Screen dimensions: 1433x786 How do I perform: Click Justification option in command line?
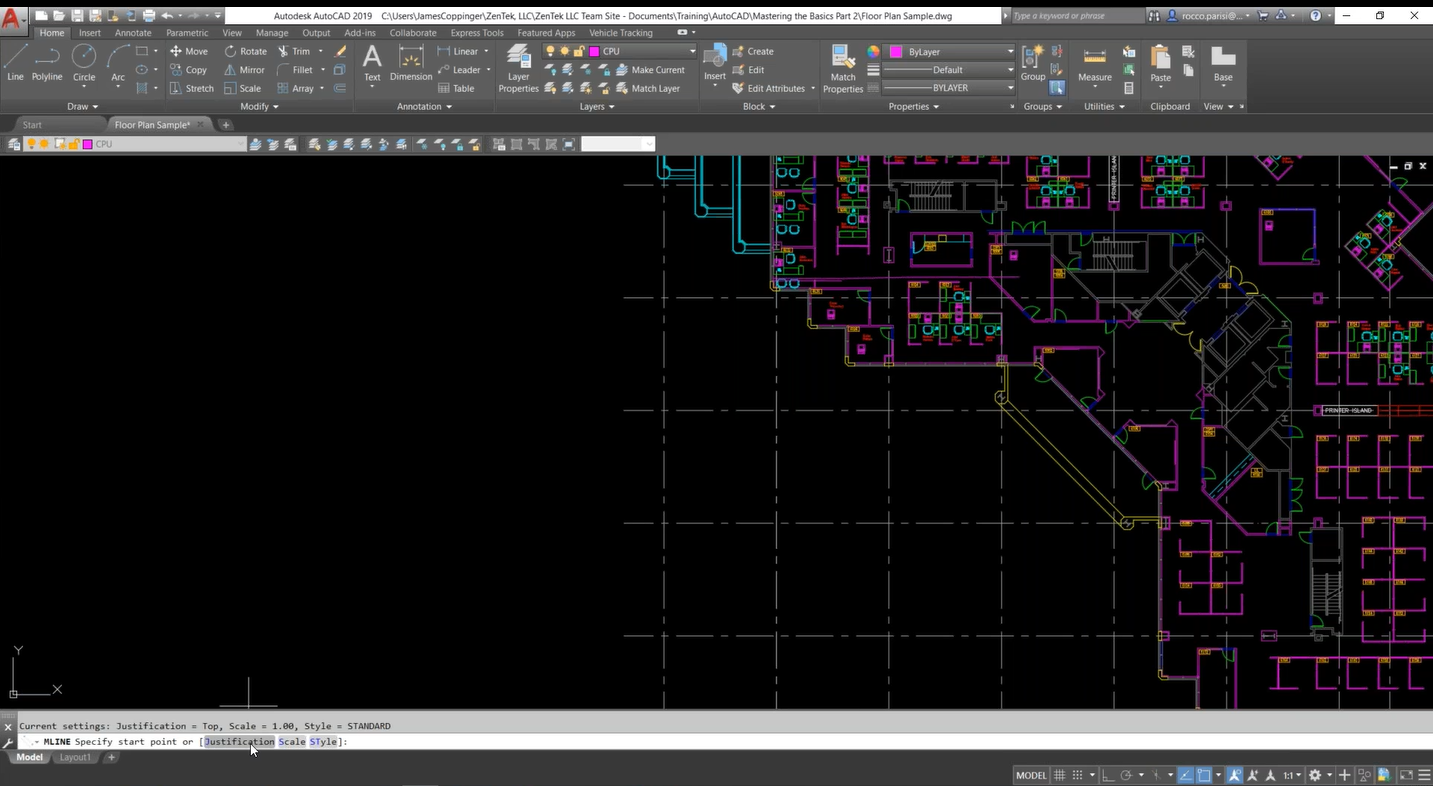[x=239, y=742]
